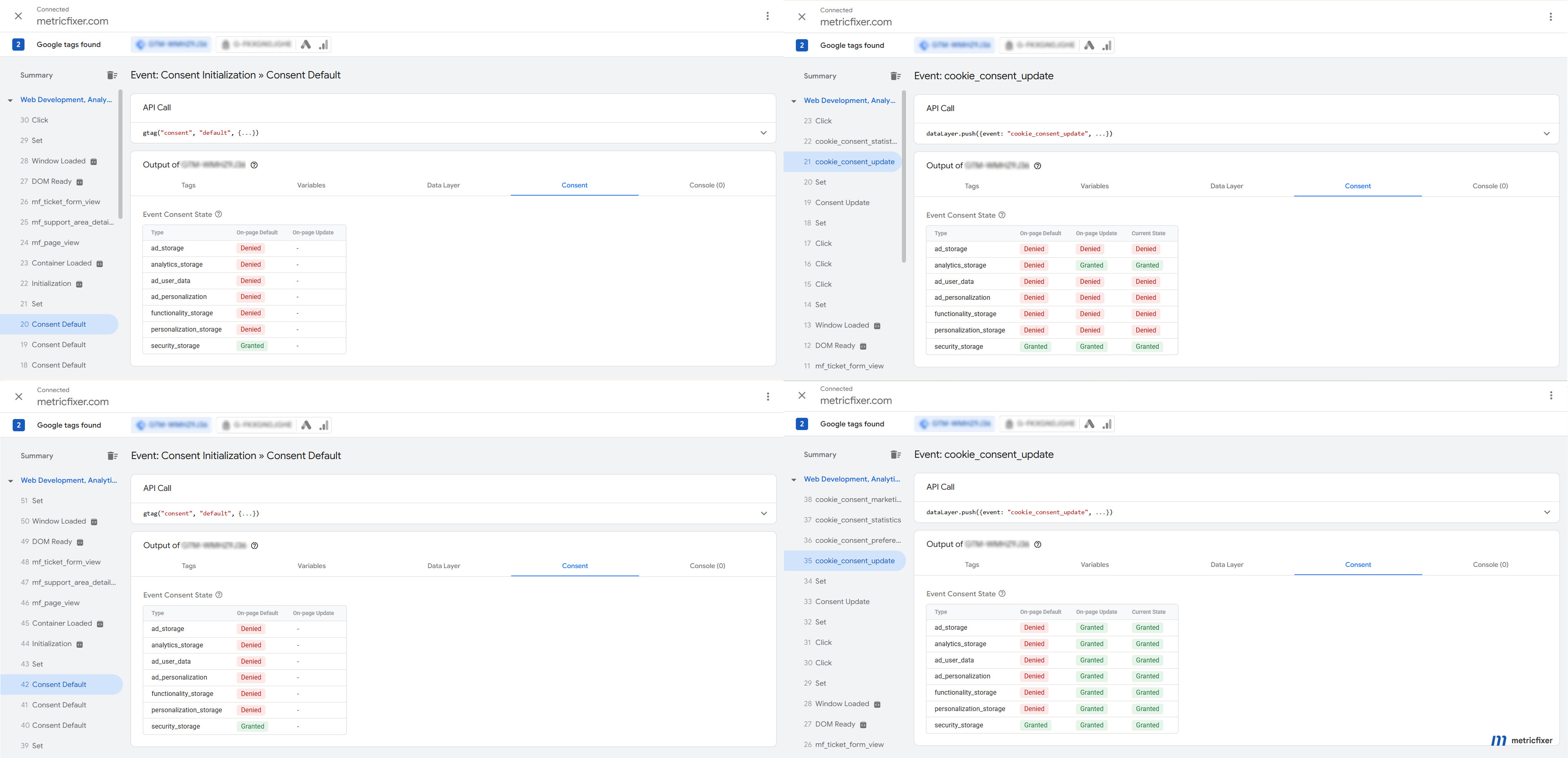Click personalization_storage Denied cell in bottom-left table

tap(251, 710)
